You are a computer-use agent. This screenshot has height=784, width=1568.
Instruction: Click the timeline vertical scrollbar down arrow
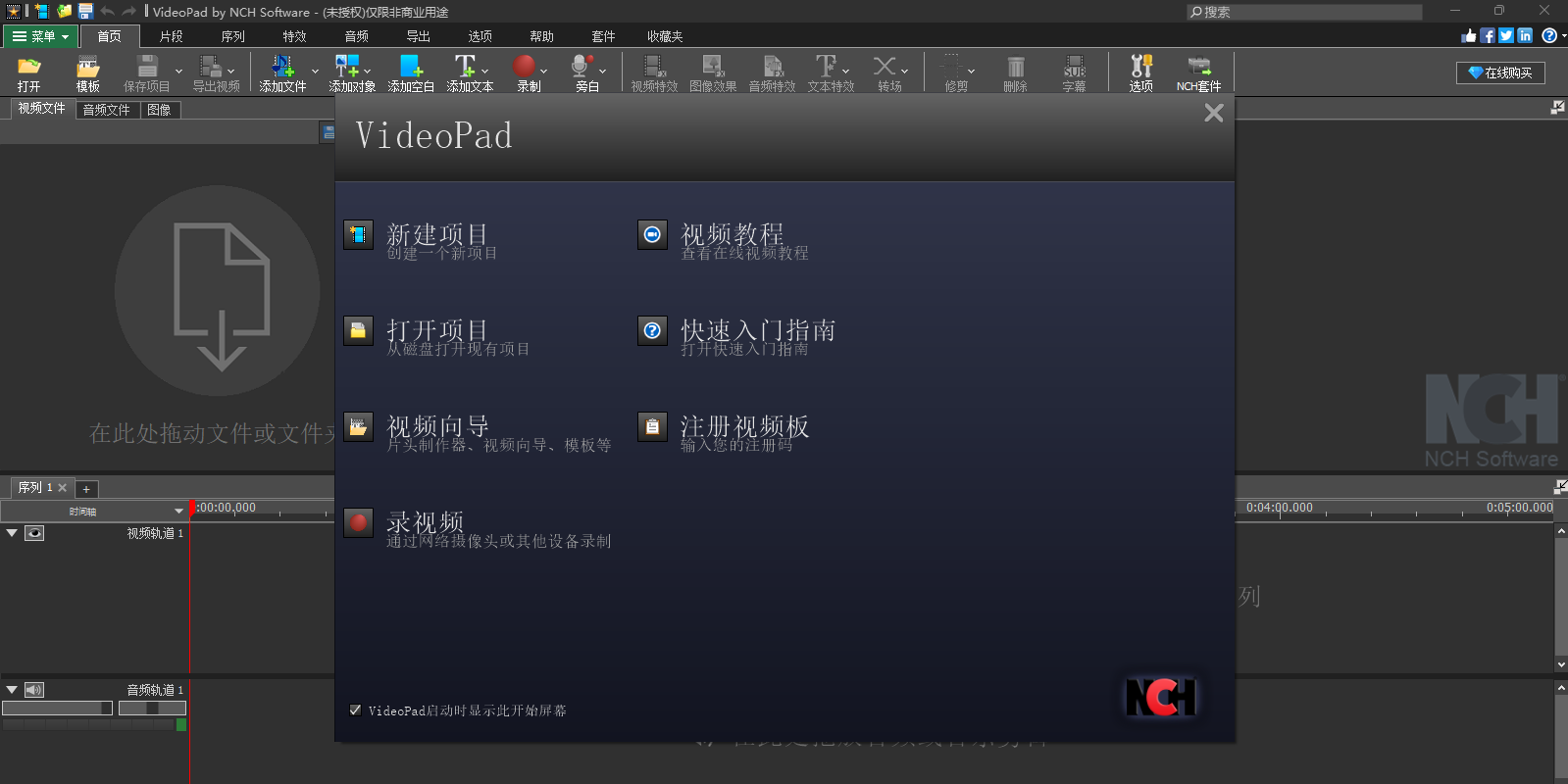[x=1561, y=664]
